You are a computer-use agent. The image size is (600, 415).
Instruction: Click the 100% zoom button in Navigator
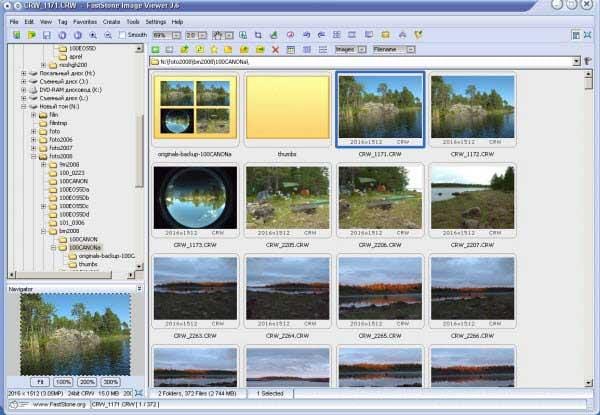coord(63,382)
